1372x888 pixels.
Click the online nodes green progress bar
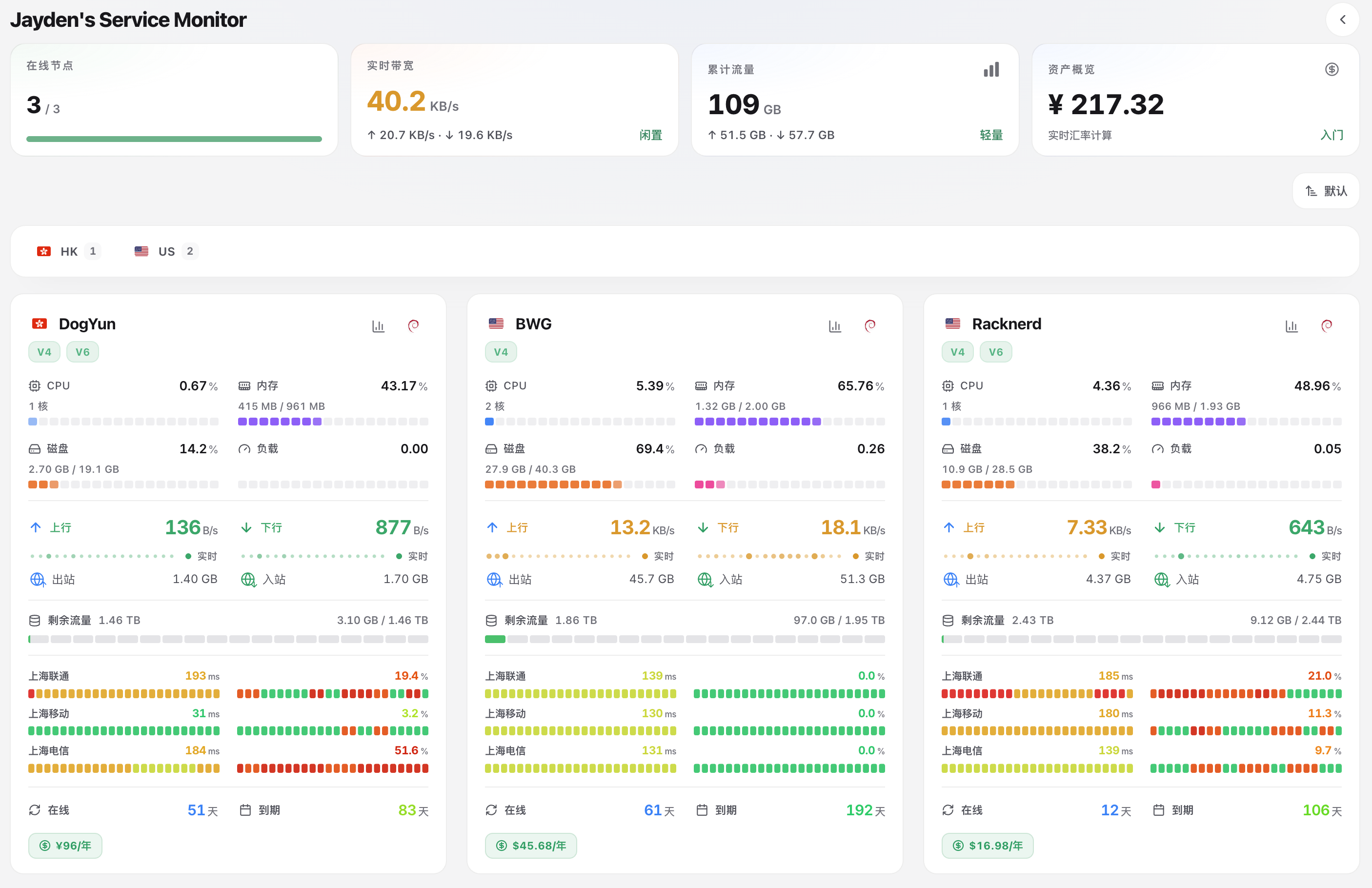(174, 139)
